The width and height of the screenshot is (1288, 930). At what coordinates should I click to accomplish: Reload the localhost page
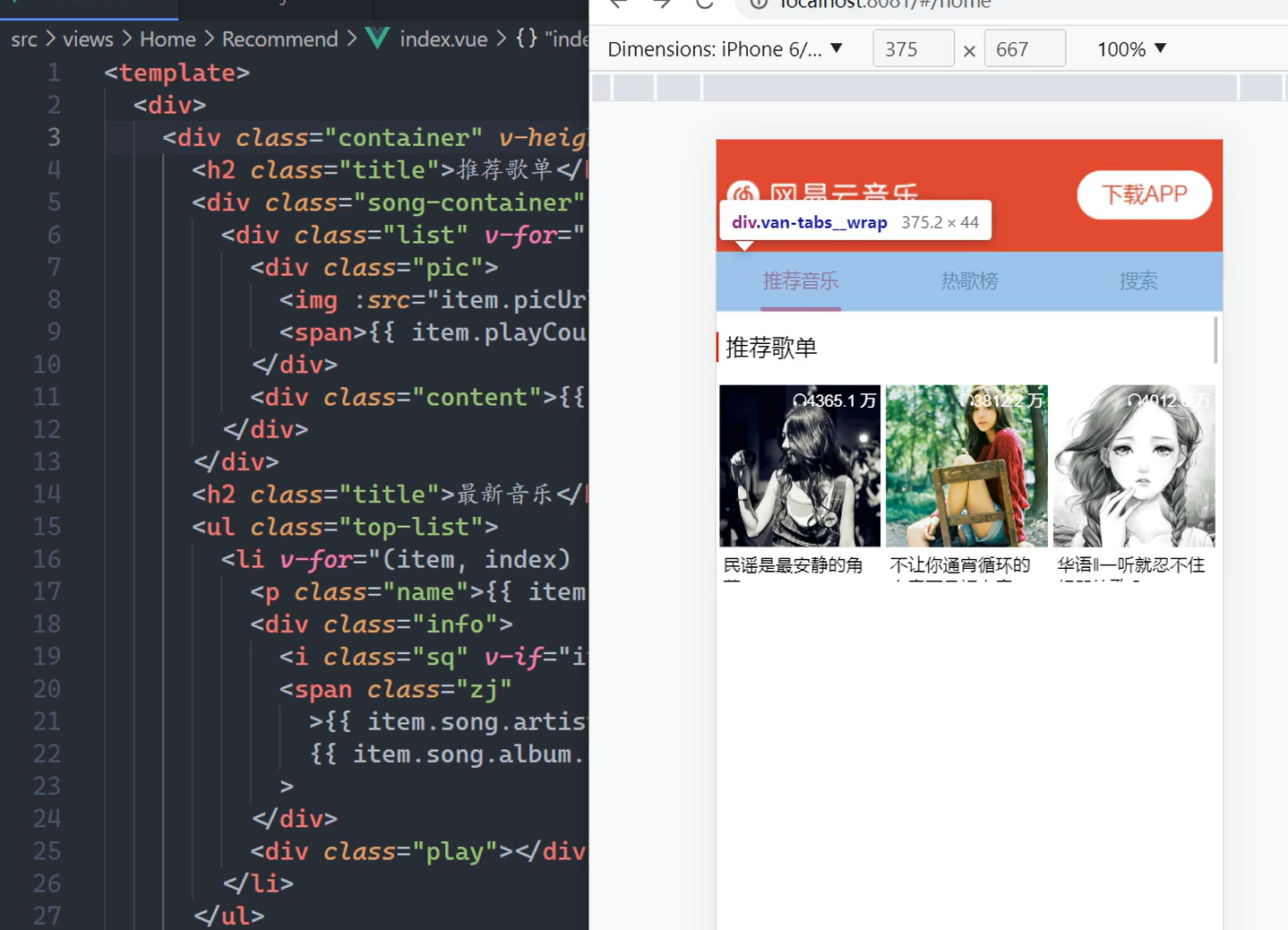705,4
